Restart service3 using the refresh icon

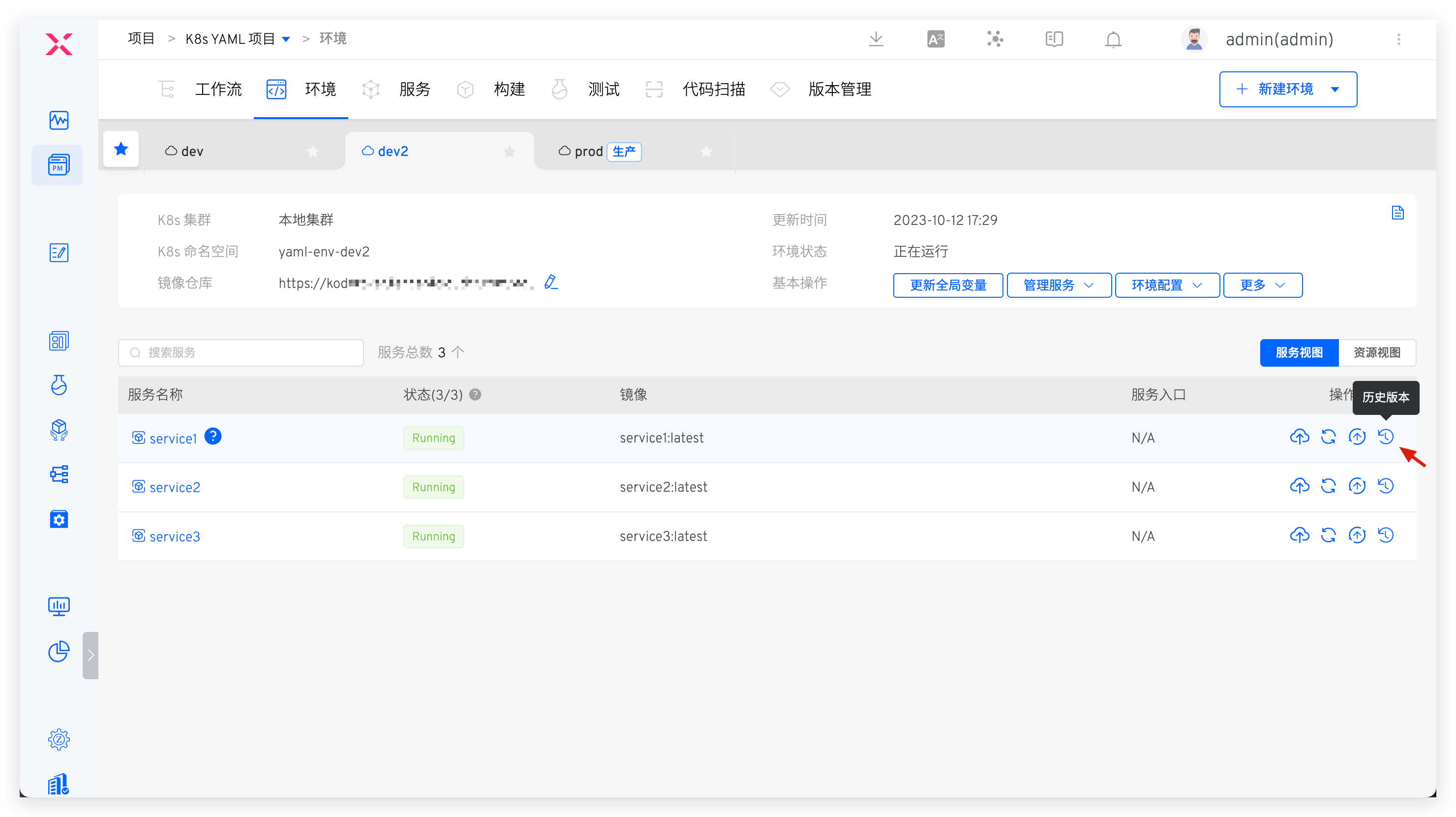click(1328, 535)
